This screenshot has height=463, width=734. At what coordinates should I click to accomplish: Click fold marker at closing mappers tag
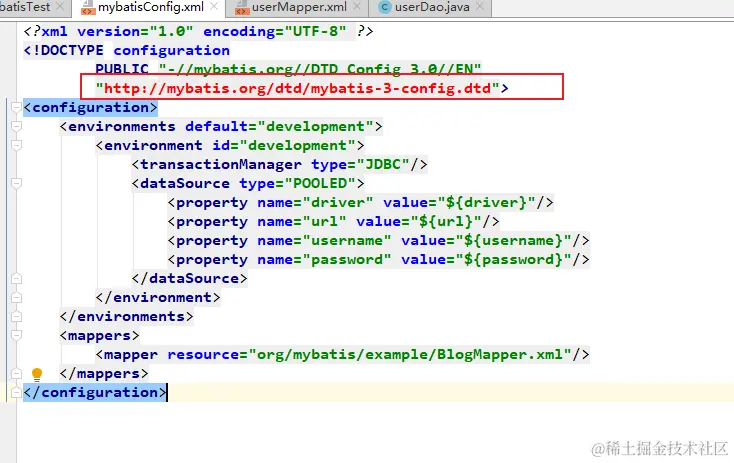click(x=16, y=374)
